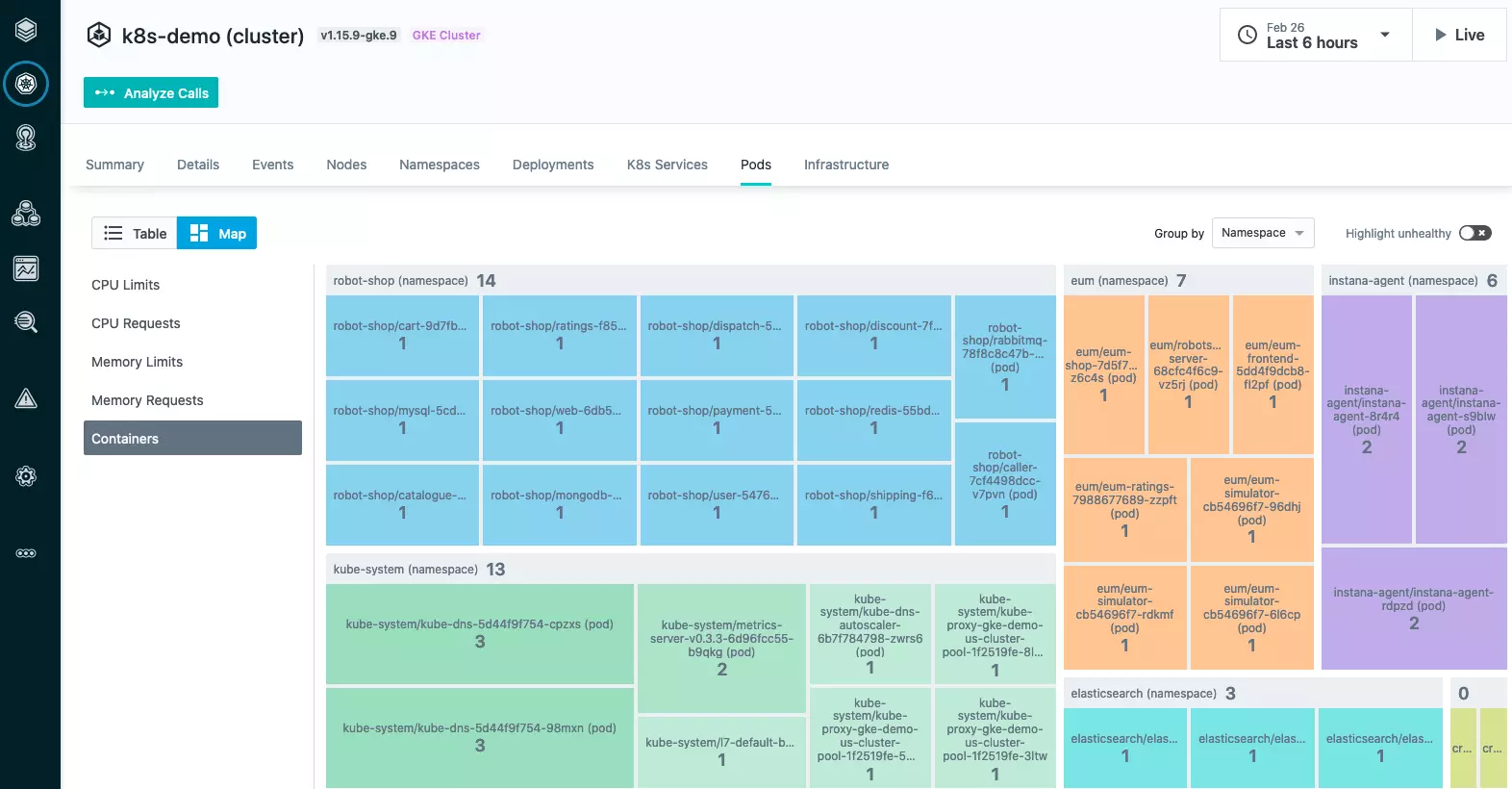Select the robot-shop/redis pod tile
The image size is (1512, 789).
coord(873,420)
